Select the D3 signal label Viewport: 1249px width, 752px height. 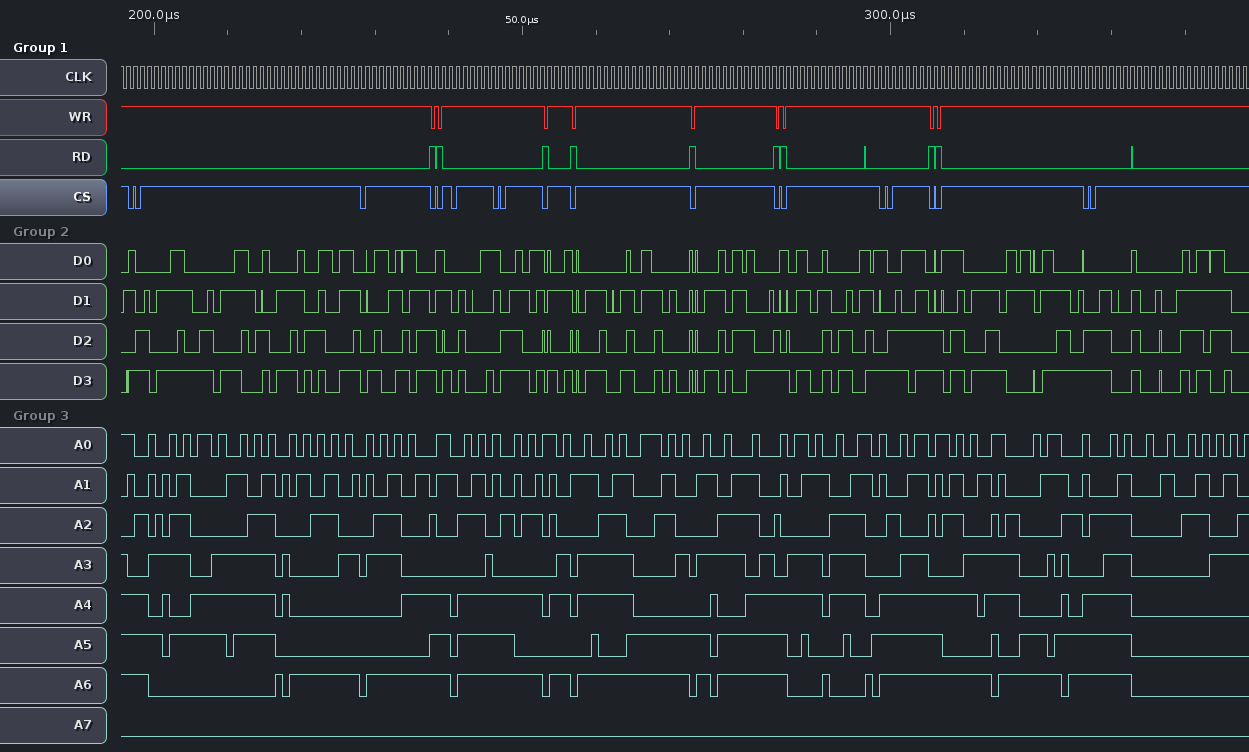pos(53,381)
